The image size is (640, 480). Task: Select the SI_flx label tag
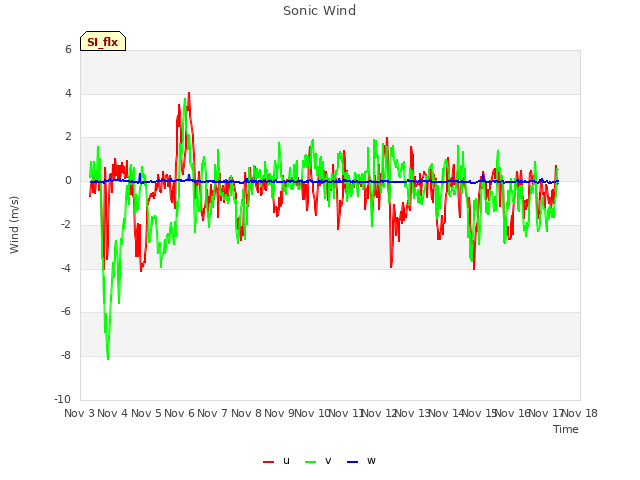click(x=103, y=41)
